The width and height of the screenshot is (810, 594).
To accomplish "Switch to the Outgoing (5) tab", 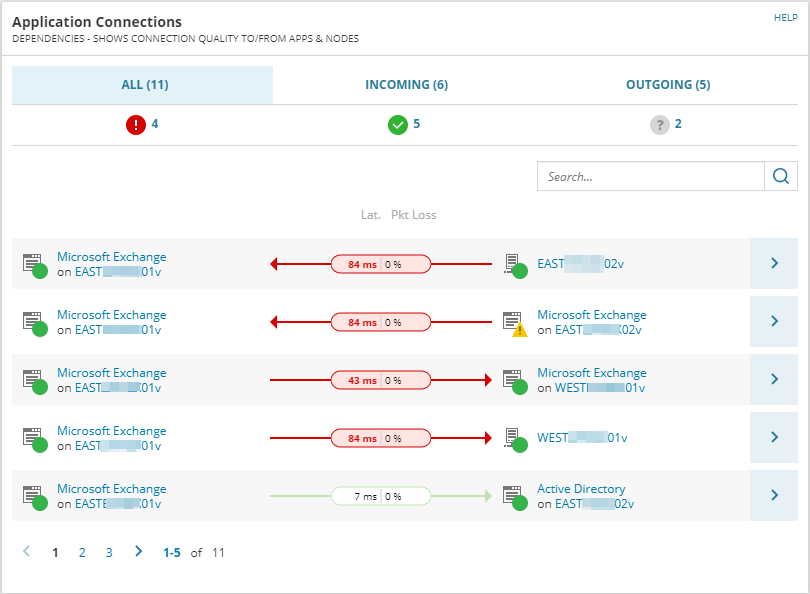I will (x=668, y=85).
